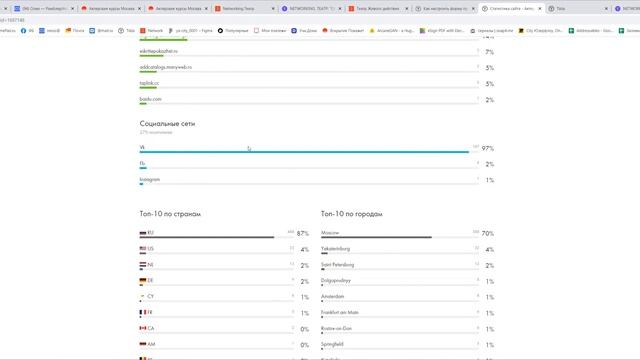Click the 'Топ-10 по странам' heading
640x360 pixels.
click(x=170, y=214)
